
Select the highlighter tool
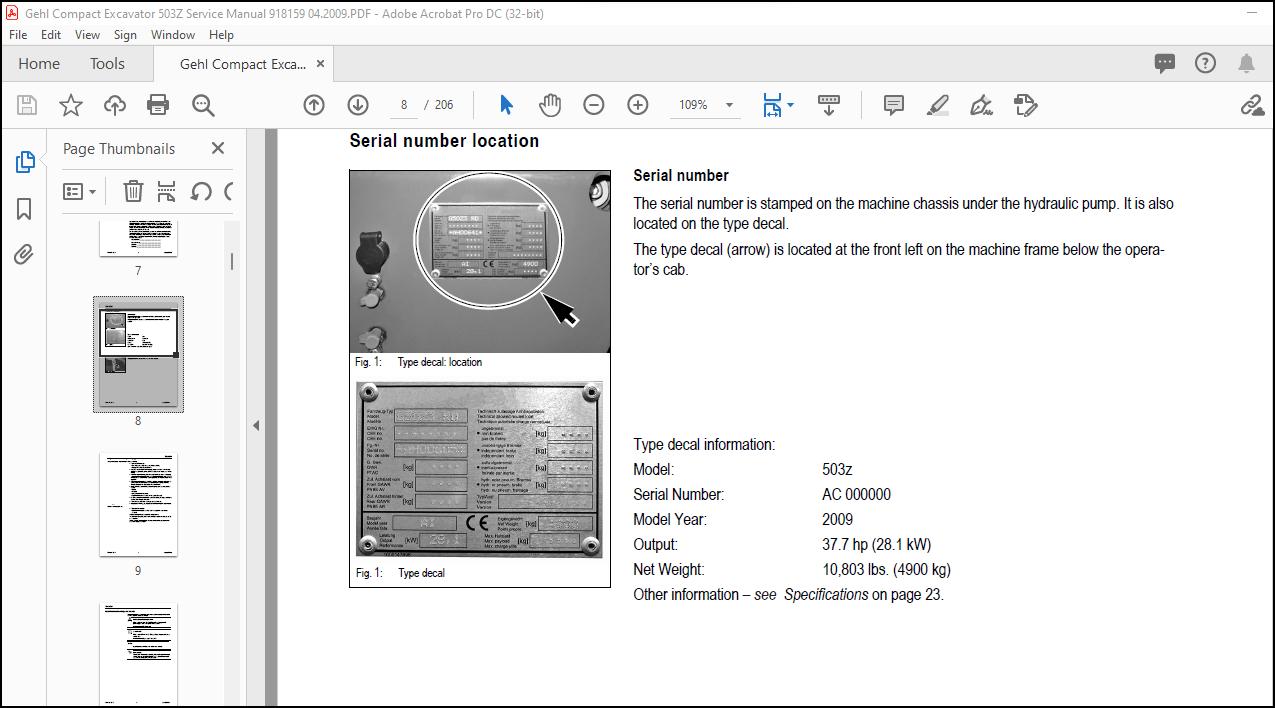click(937, 105)
